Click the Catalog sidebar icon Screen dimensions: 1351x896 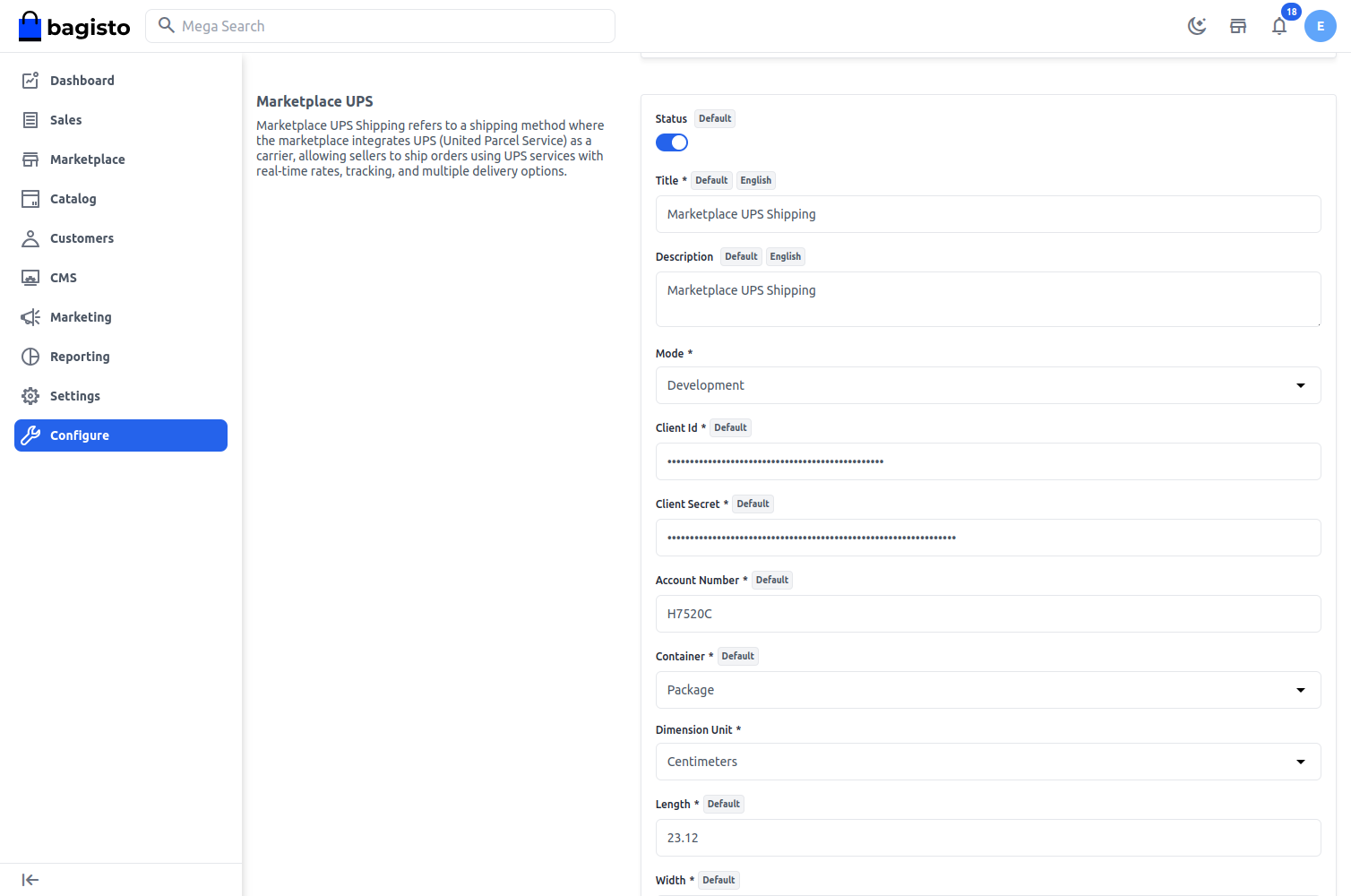point(30,199)
